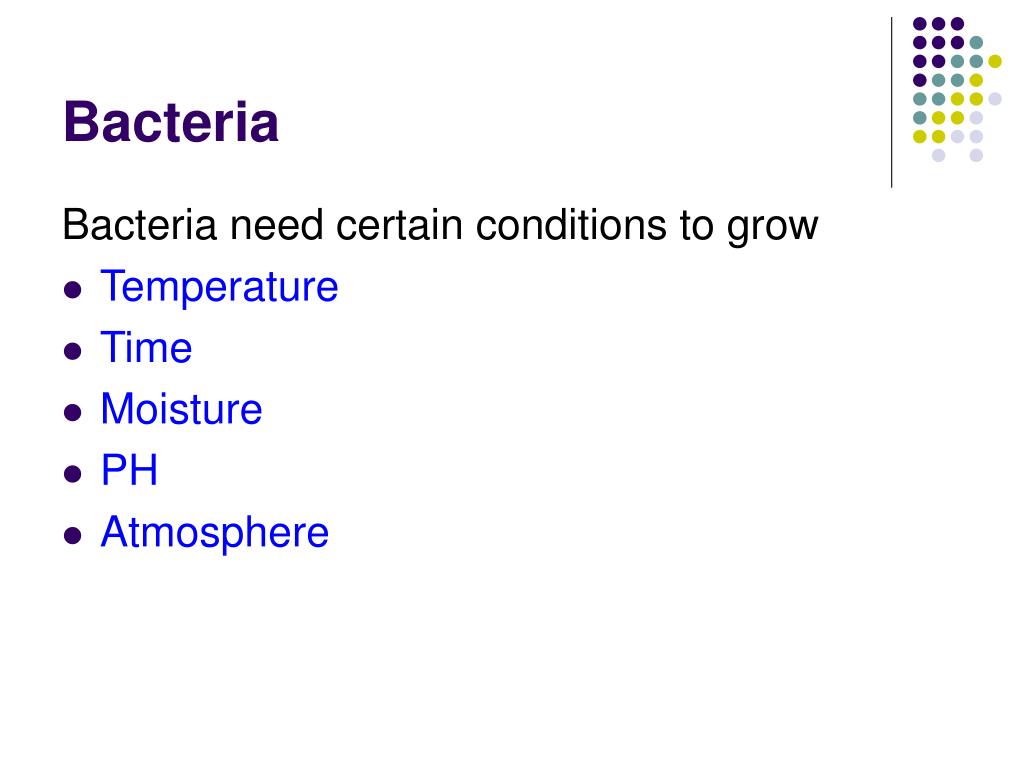The image size is (1024, 768).
Task: Click the rightmost yellow dot in dot grid
Action: click(995, 61)
